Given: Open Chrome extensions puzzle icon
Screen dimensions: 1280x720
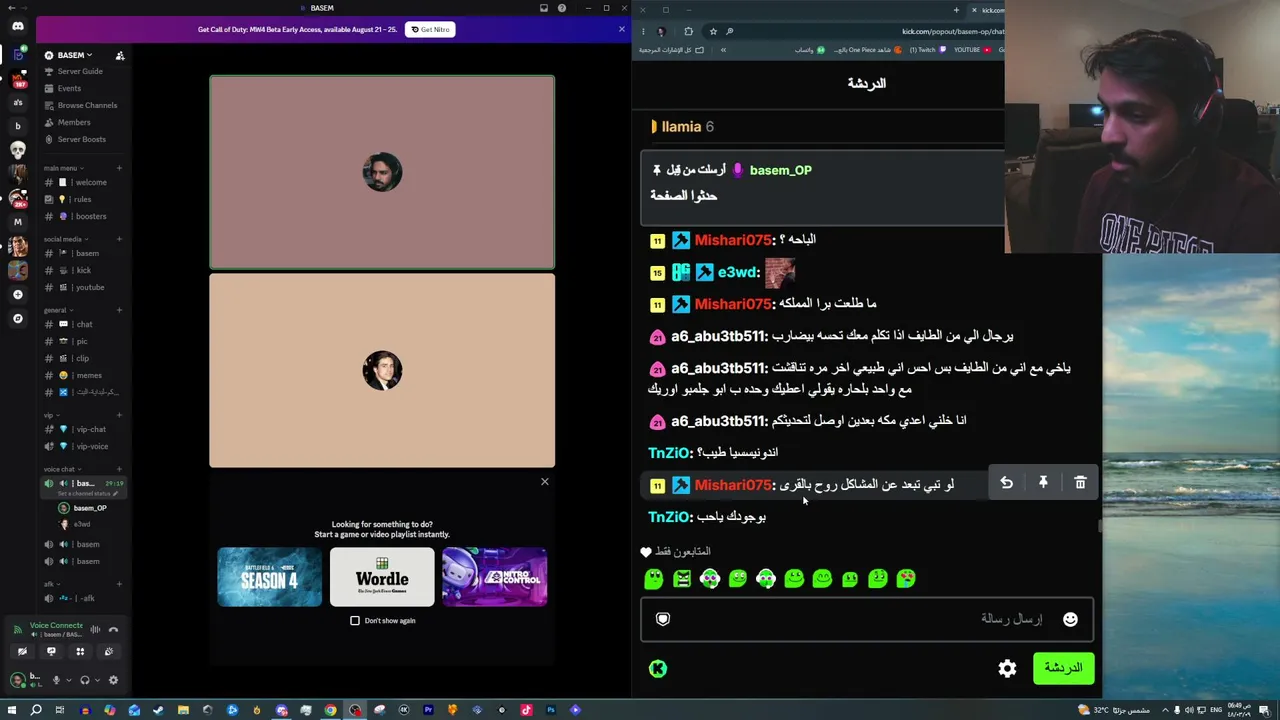Looking at the screenshot, I should click(688, 31).
